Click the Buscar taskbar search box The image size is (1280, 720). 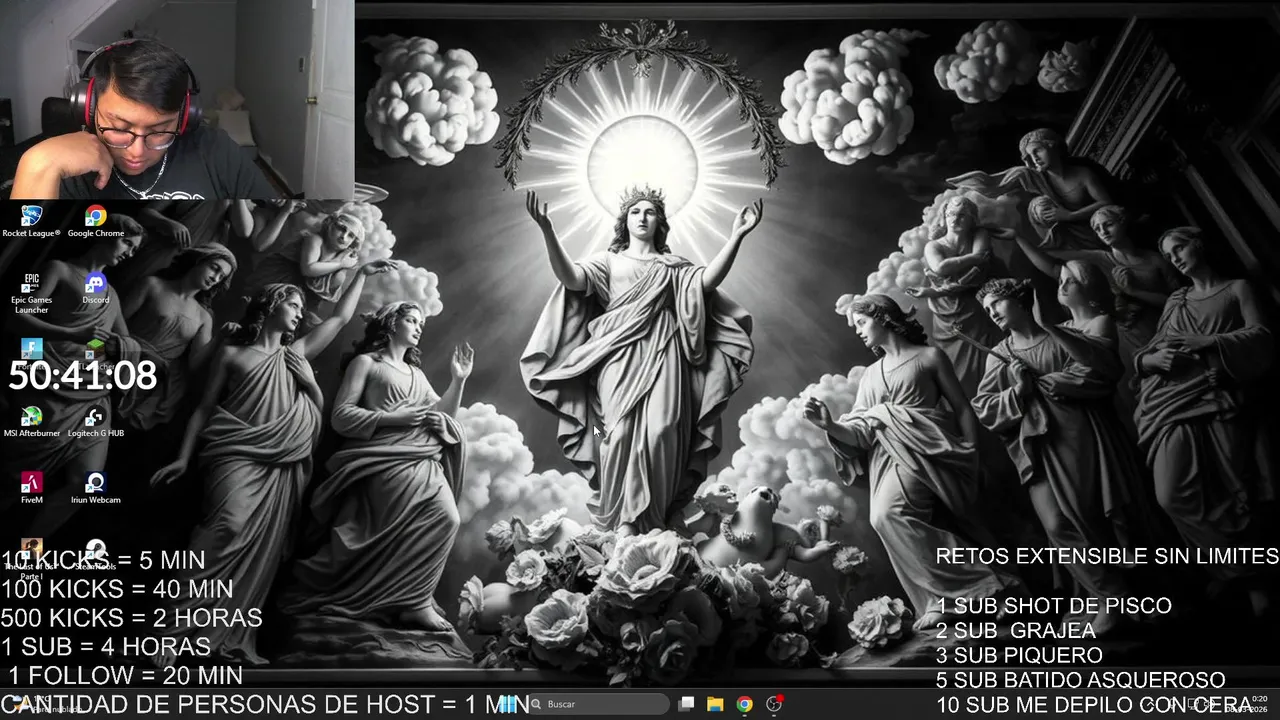[597, 704]
